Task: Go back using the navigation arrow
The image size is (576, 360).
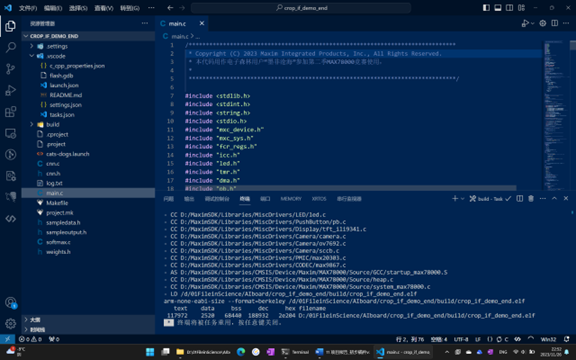Action: (x=170, y=8)
